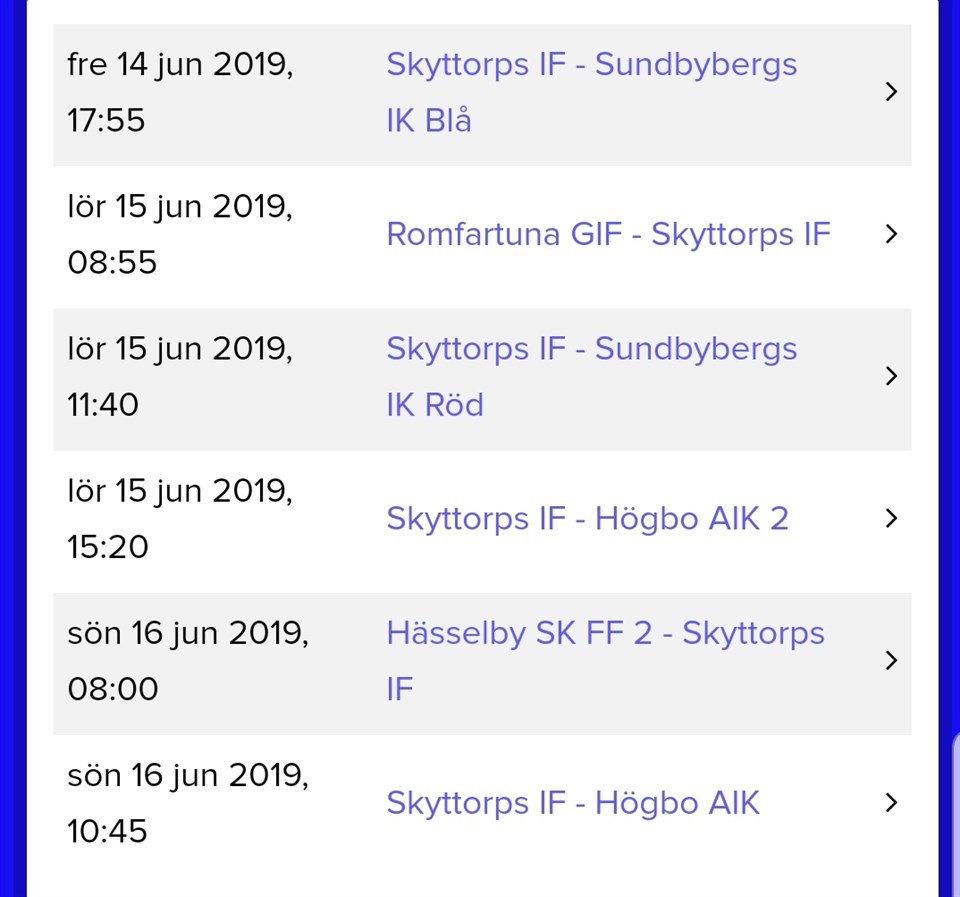Open the Romfartuna GIF - Skyttorps IF link

pos(608,234)
